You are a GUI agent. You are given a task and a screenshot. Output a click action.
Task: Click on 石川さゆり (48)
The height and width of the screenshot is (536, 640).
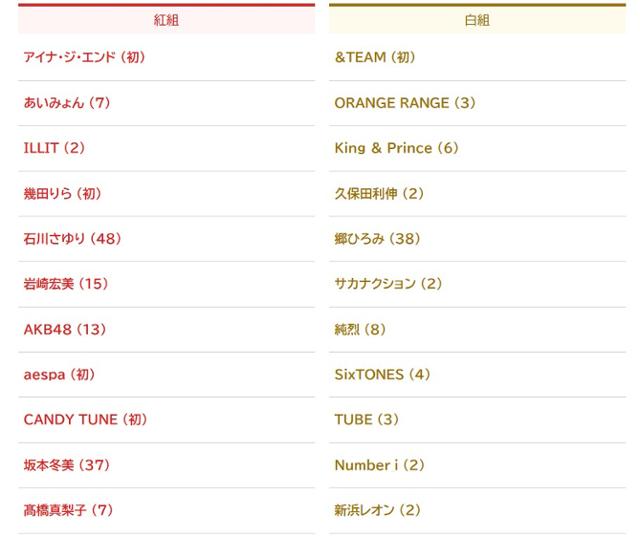(x=72, y=239)
